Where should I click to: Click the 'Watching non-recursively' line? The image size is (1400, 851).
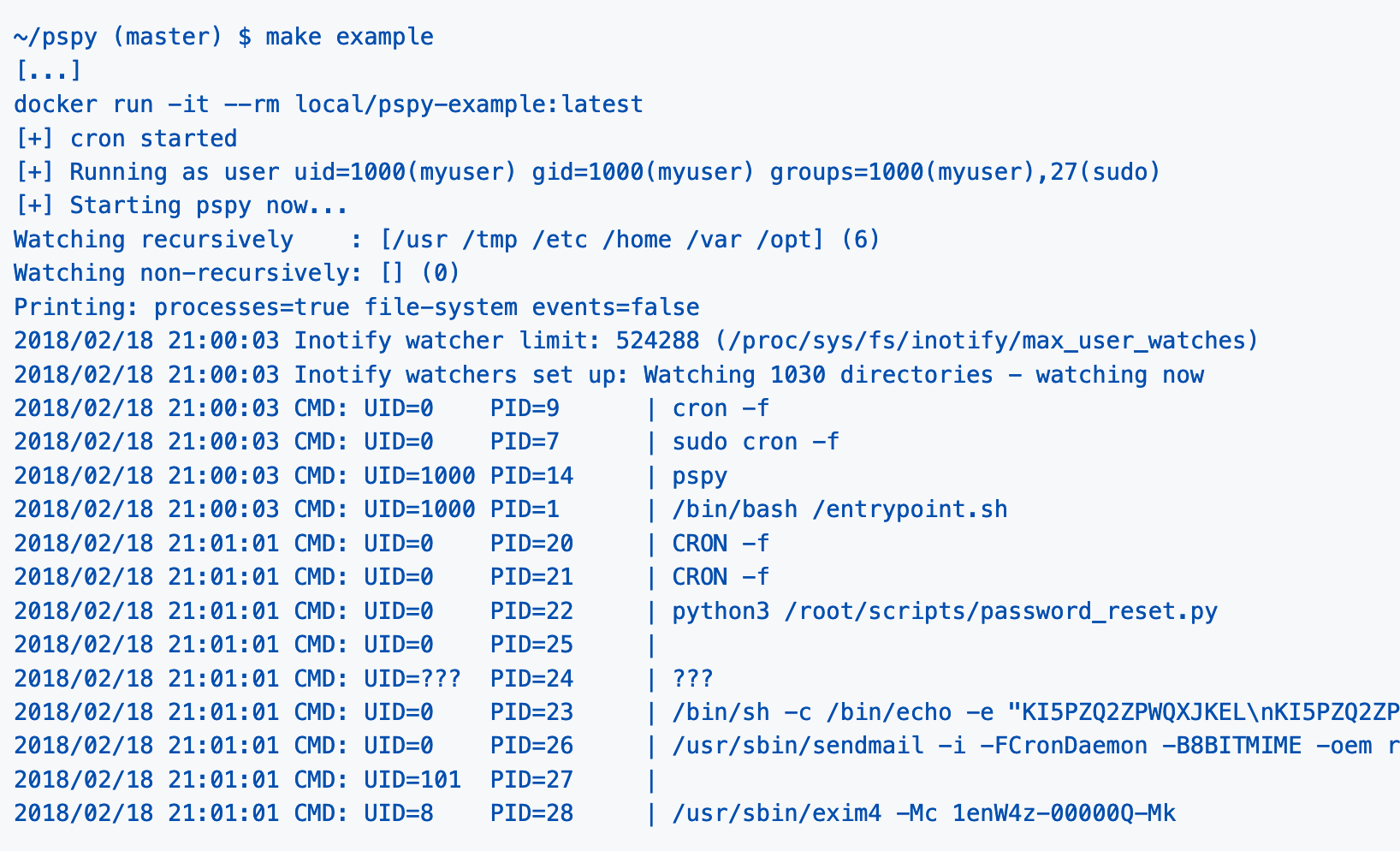[237, 274]
